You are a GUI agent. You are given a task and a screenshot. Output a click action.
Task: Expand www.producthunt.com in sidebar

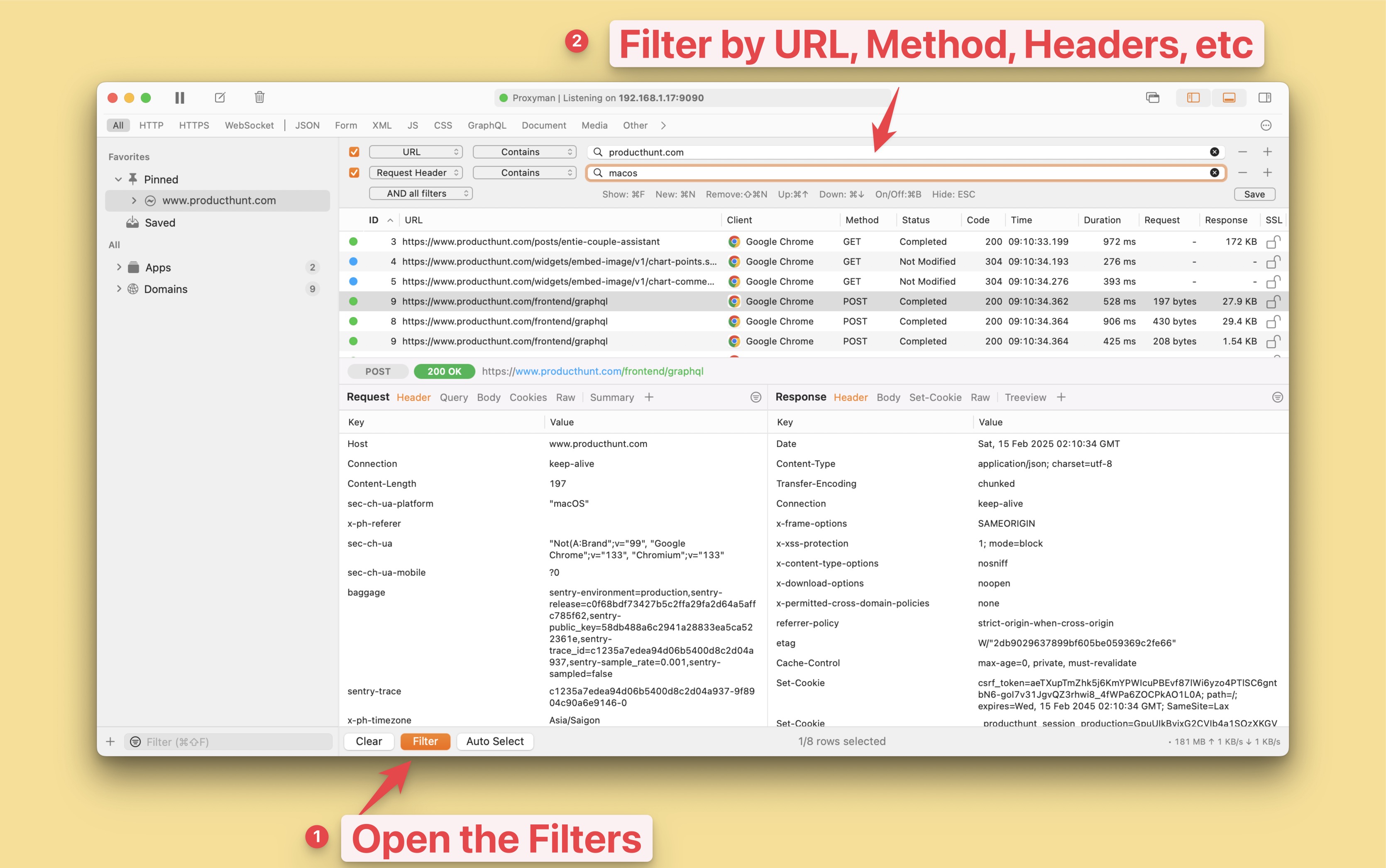134,200
